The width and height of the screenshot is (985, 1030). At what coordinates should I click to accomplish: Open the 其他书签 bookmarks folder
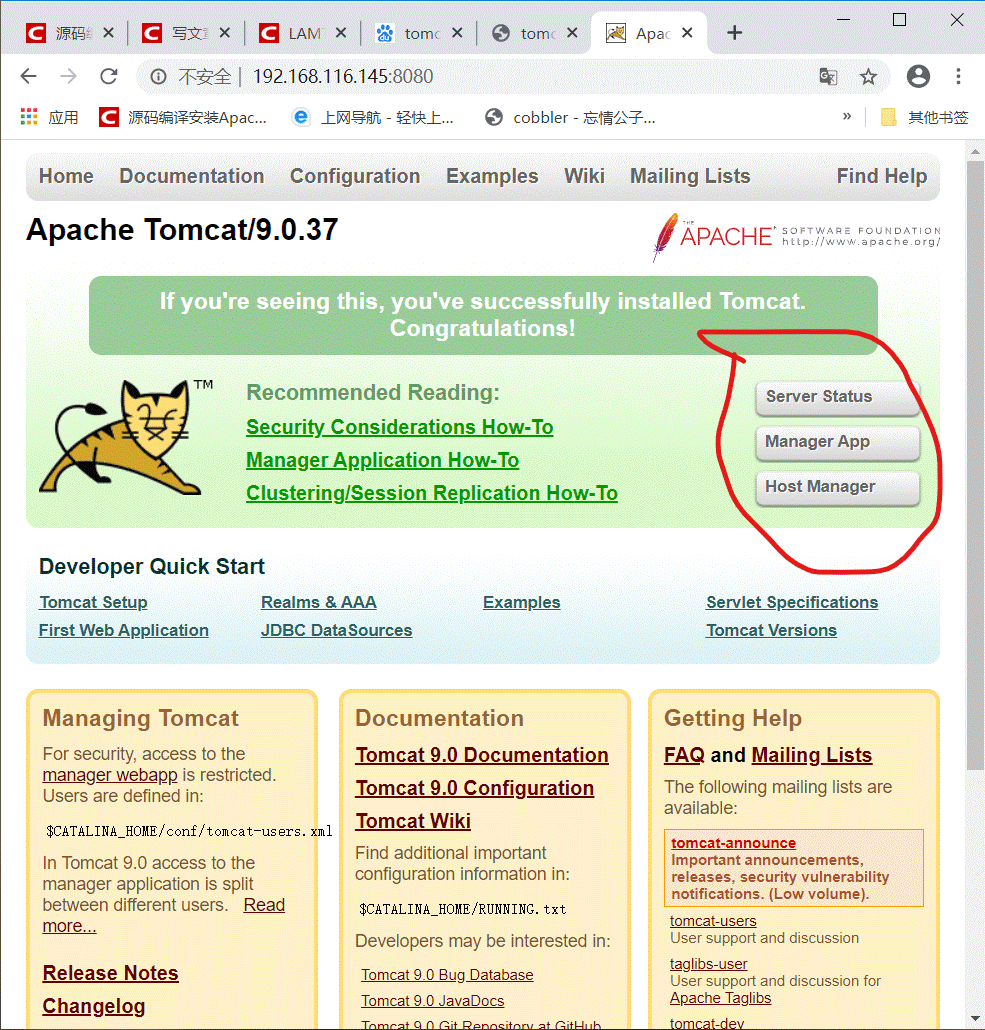click(x=925, y=118)
